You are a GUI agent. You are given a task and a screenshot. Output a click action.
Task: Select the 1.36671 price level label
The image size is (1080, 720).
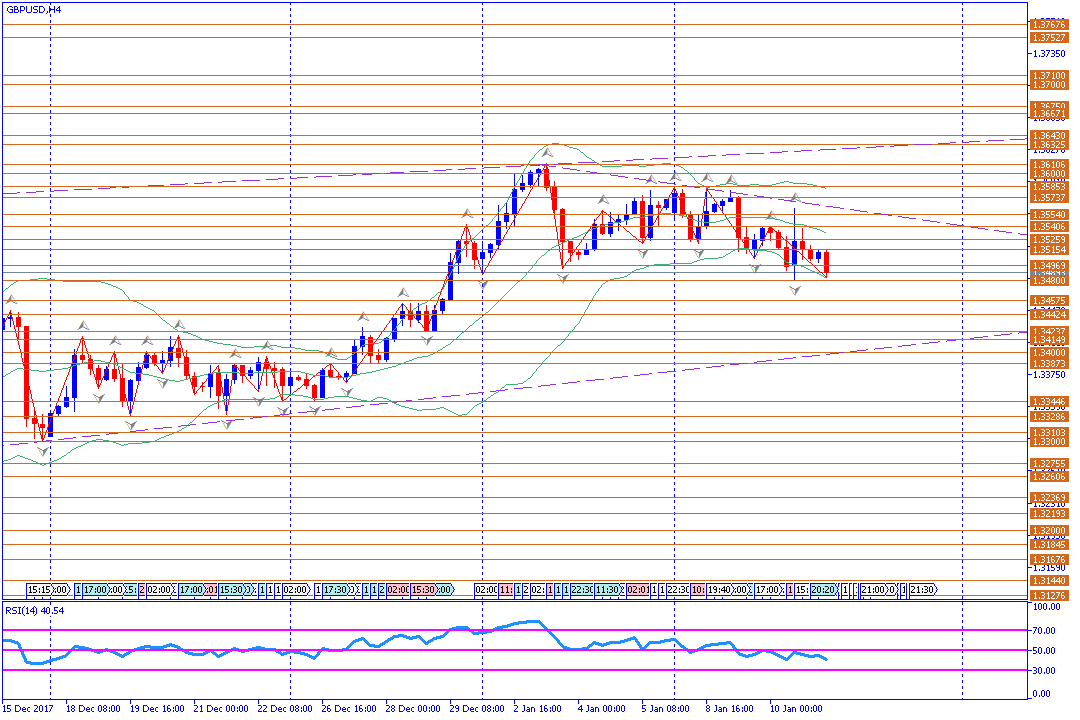pyautogui.click(x=1048, y=114)
